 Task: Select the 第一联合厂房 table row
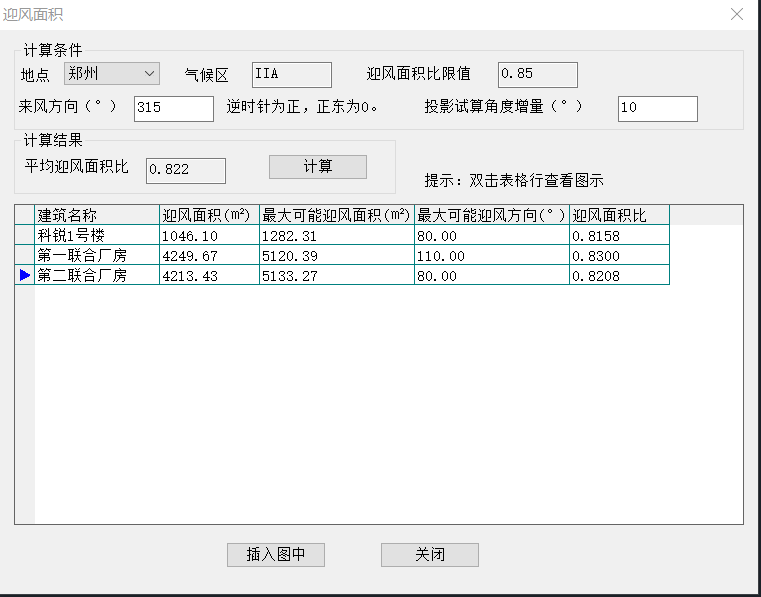tap(97, 255)
